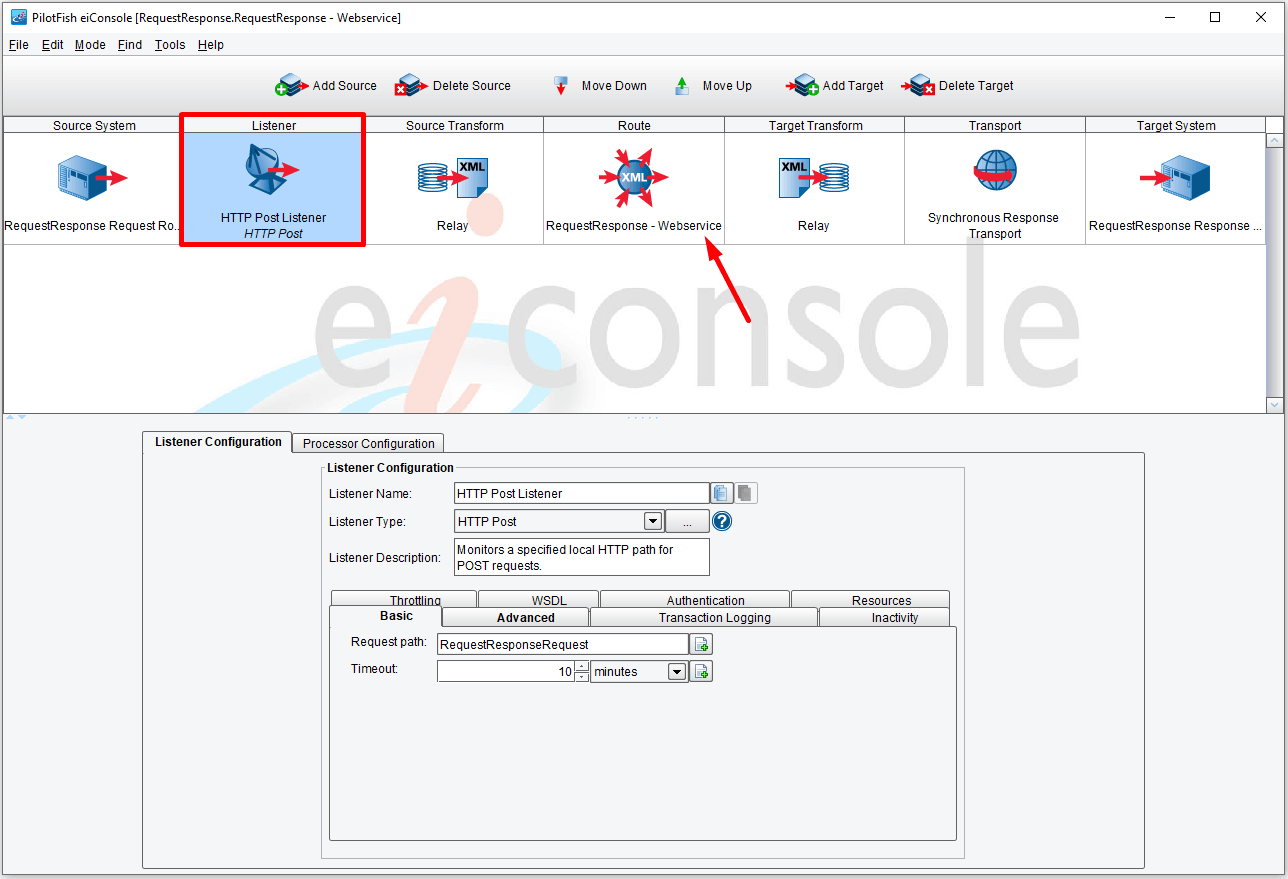Viewport: 1288px width, 879px height.
Task: Click the copy icon beside Listener Name
Action: pos(722,493)
